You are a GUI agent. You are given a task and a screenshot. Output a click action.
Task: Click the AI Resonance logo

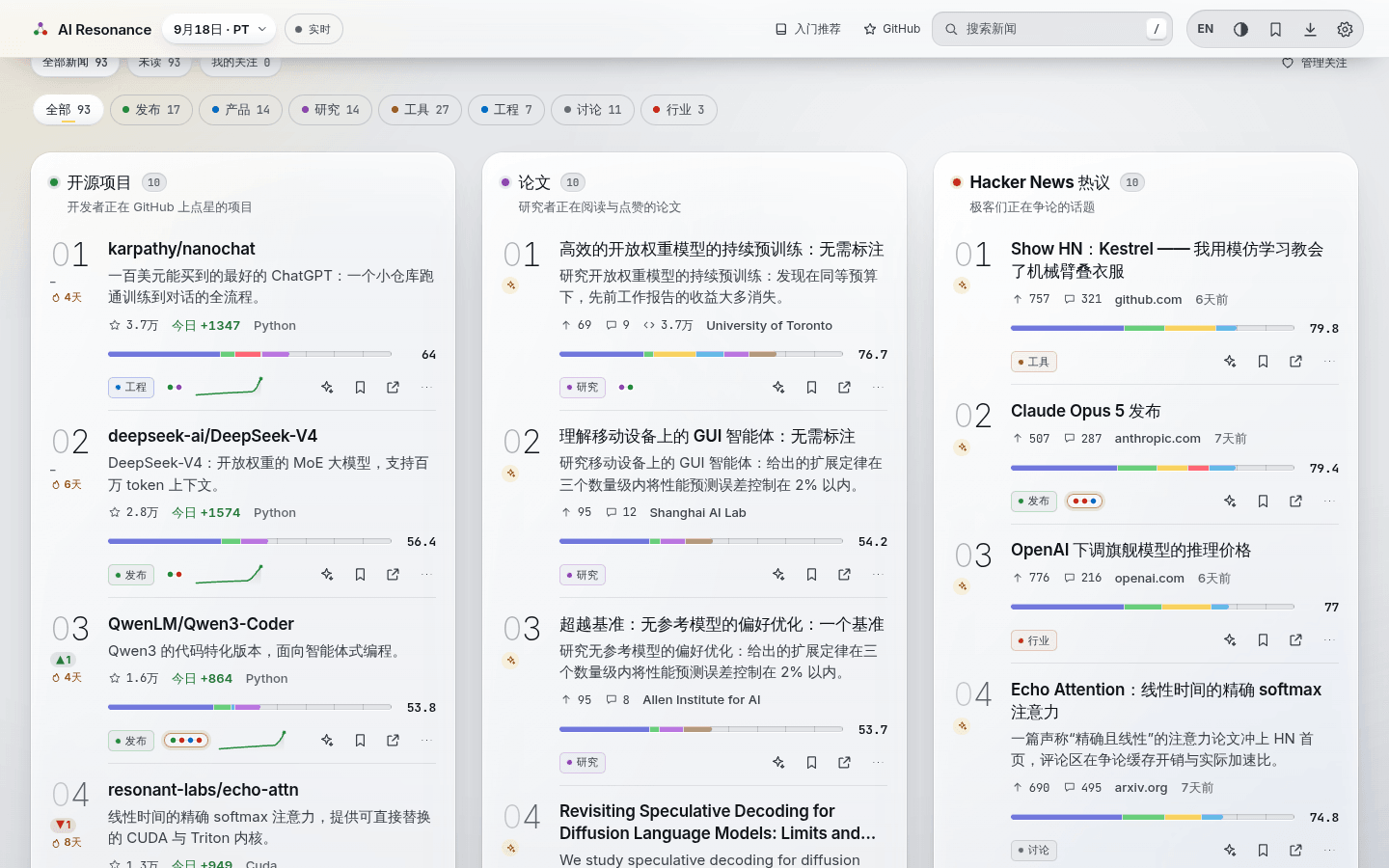[x=92, y=29]
